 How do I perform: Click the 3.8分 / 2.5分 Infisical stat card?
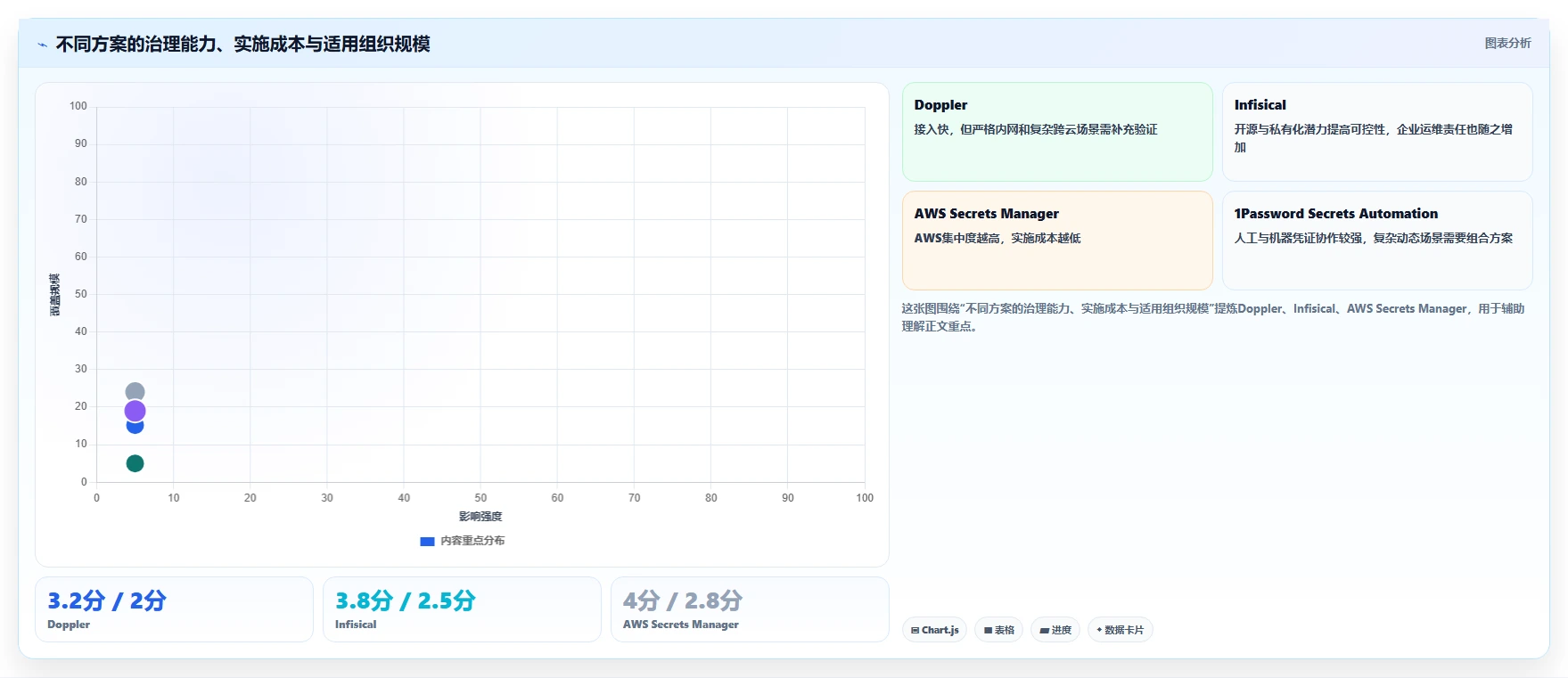pyautogui.click(x=462, y=609)
